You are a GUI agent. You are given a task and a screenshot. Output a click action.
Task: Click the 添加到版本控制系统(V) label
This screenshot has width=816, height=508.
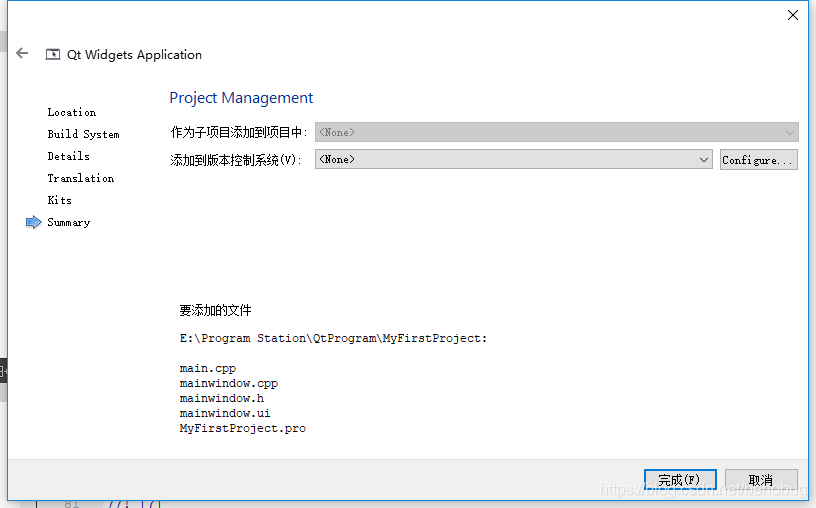point(236,160)
